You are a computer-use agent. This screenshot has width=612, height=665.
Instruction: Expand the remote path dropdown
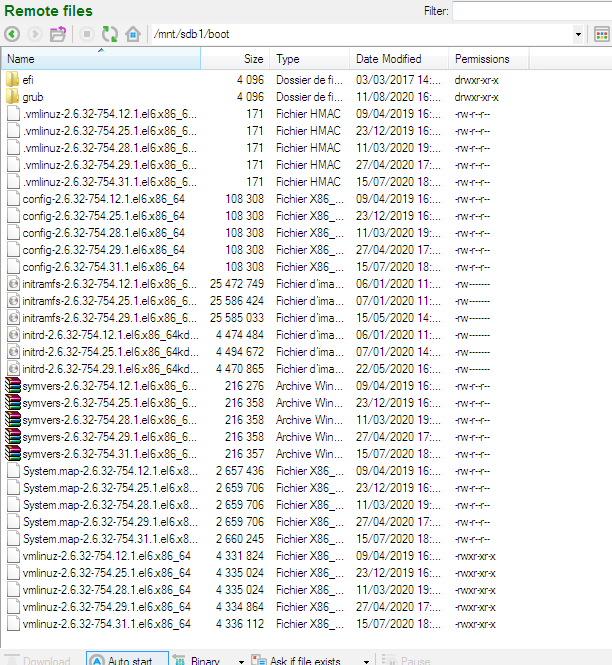click(579, 34)
